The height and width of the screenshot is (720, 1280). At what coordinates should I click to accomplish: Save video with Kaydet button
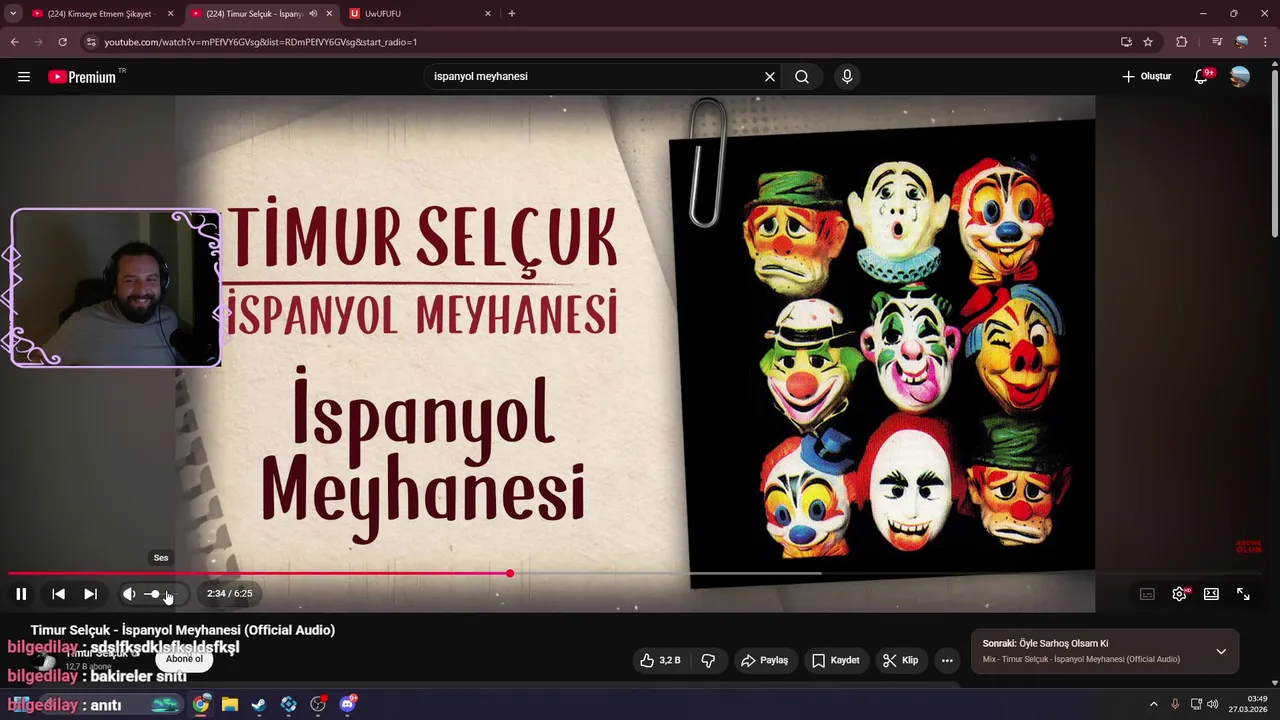pyautogui.click(x=835, y=660)
